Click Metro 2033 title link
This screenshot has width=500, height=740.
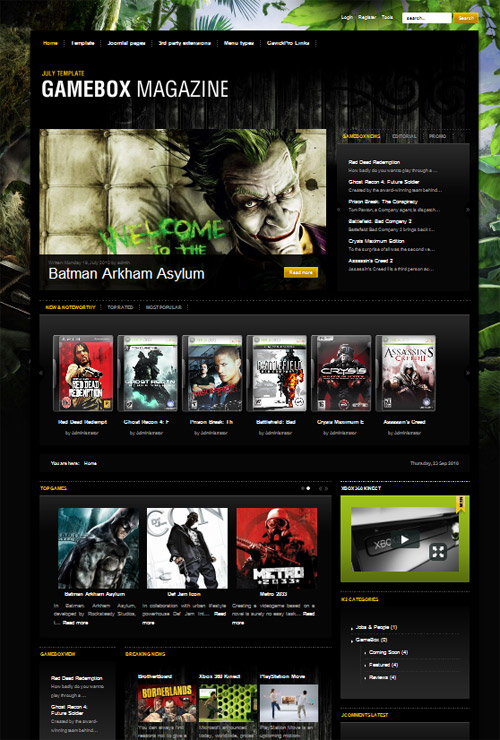273,594
